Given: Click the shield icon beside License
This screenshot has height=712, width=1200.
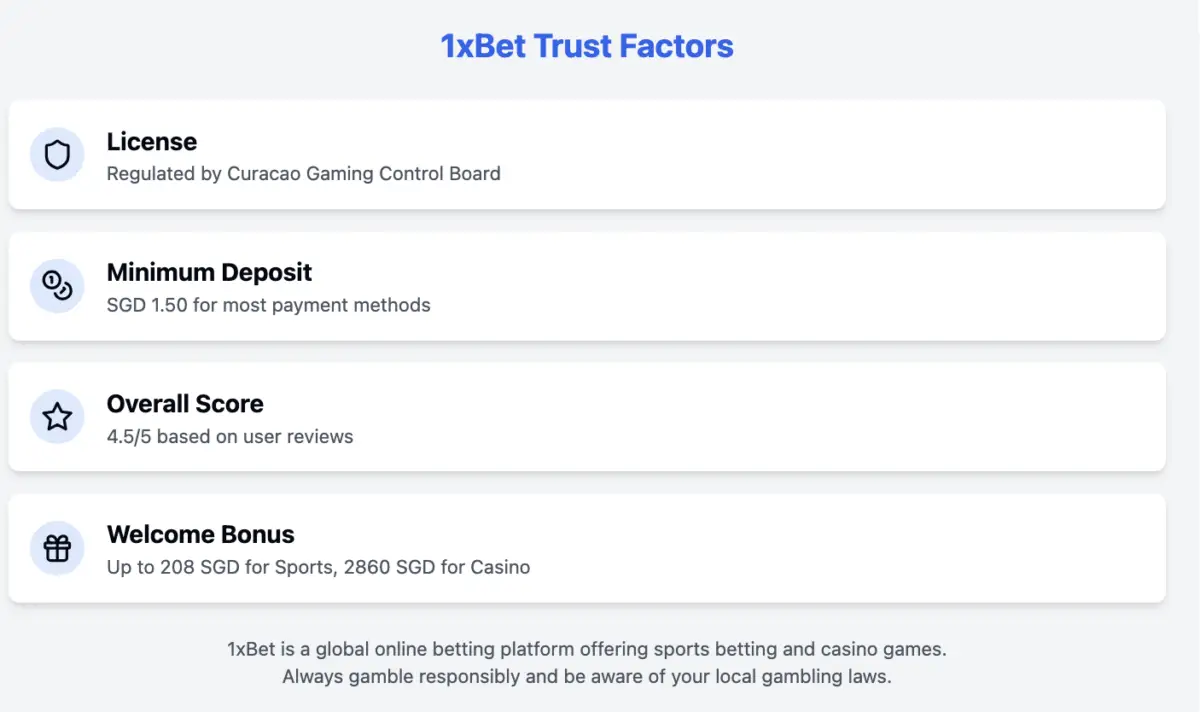Looking at the screenshot, I should pyautogui.click(x=57, y=155).
